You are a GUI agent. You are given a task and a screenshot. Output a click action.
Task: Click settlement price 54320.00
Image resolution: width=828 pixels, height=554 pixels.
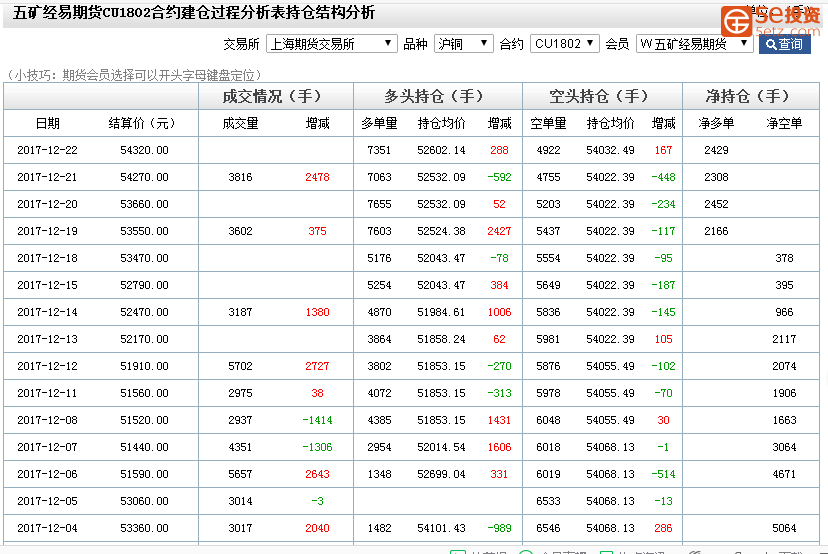144,151
